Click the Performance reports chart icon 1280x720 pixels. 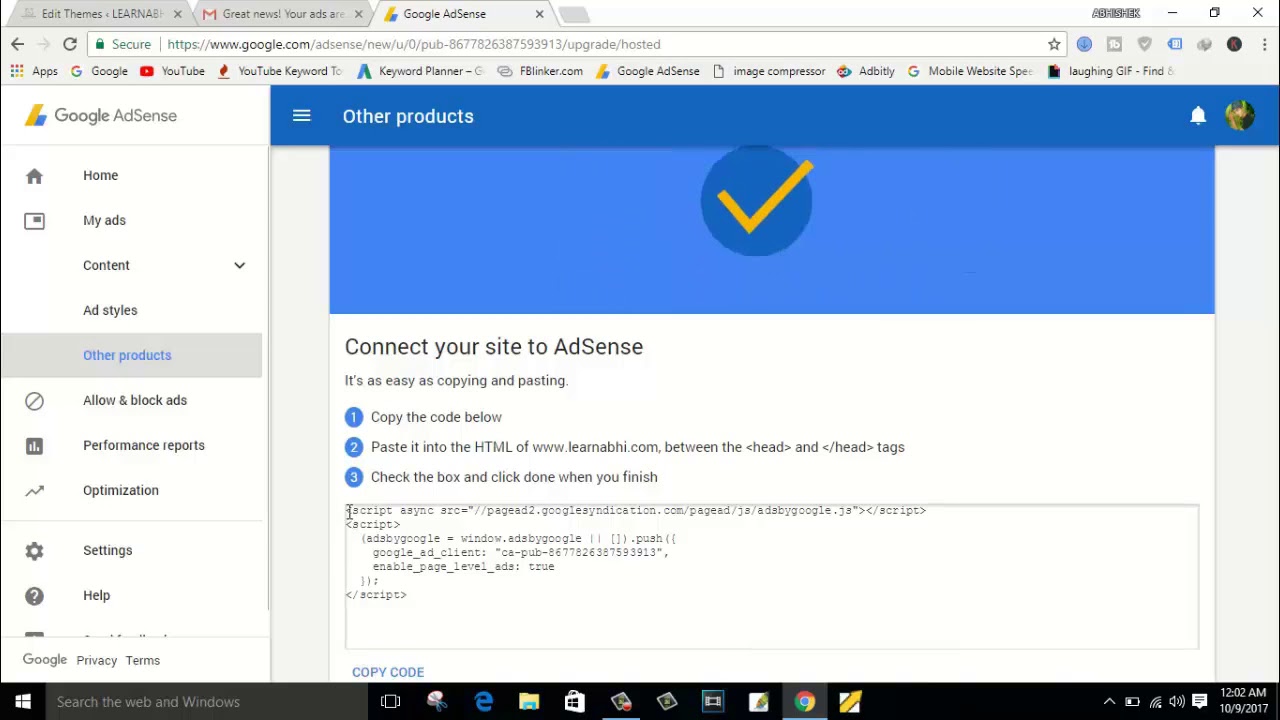click(x=34, y=446)
